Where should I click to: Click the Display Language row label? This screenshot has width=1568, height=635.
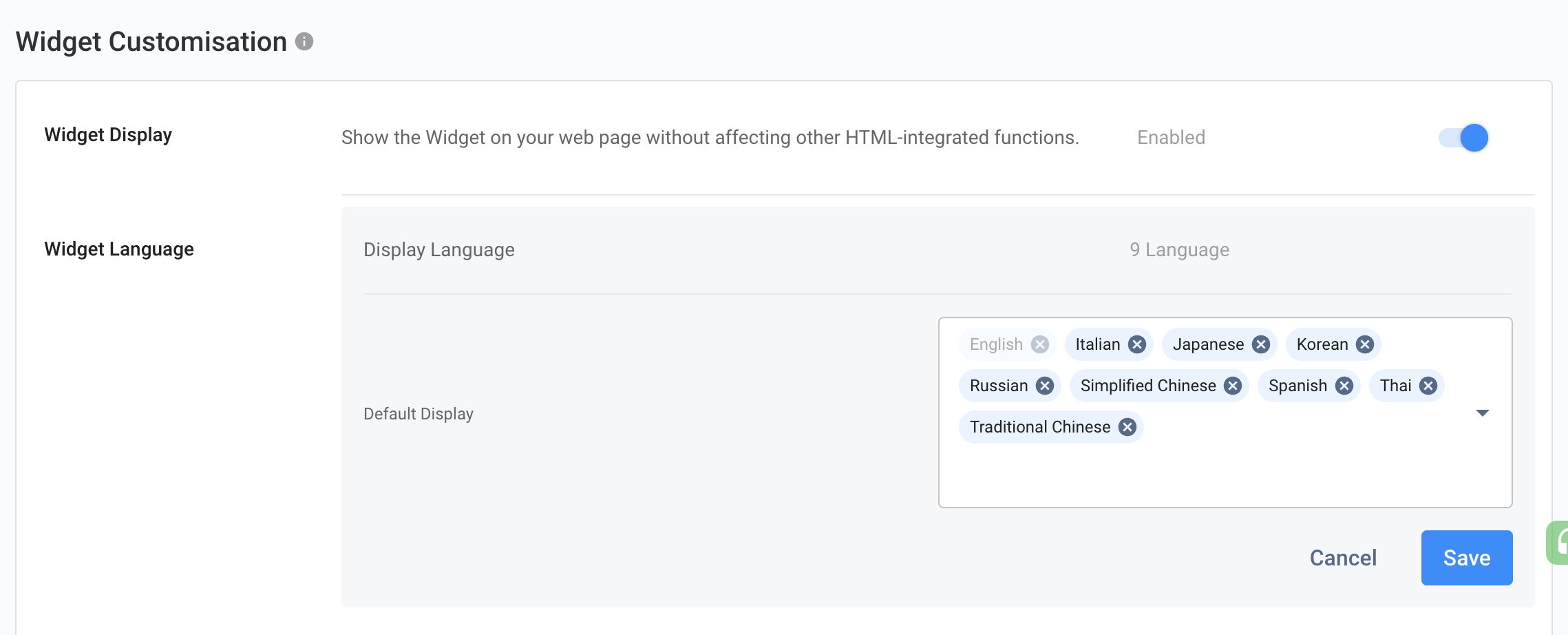click(x=438, y=250)
